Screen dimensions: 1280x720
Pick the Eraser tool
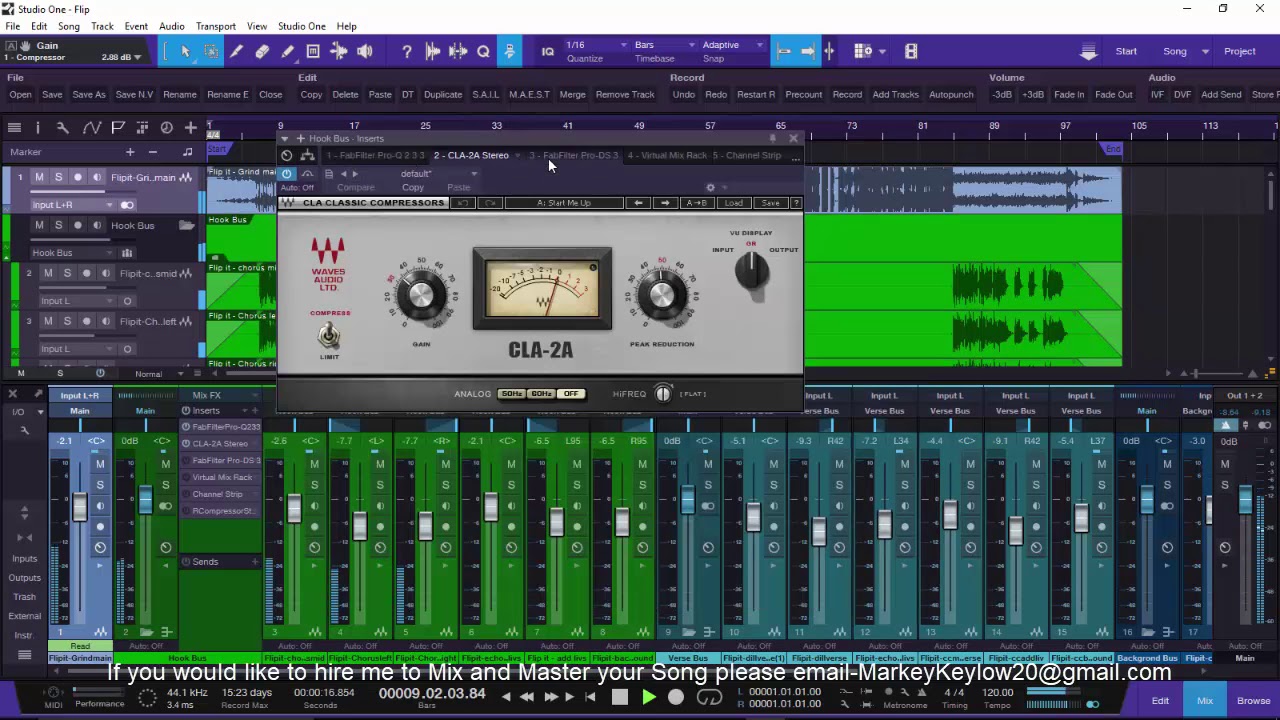tap(262, 51)
